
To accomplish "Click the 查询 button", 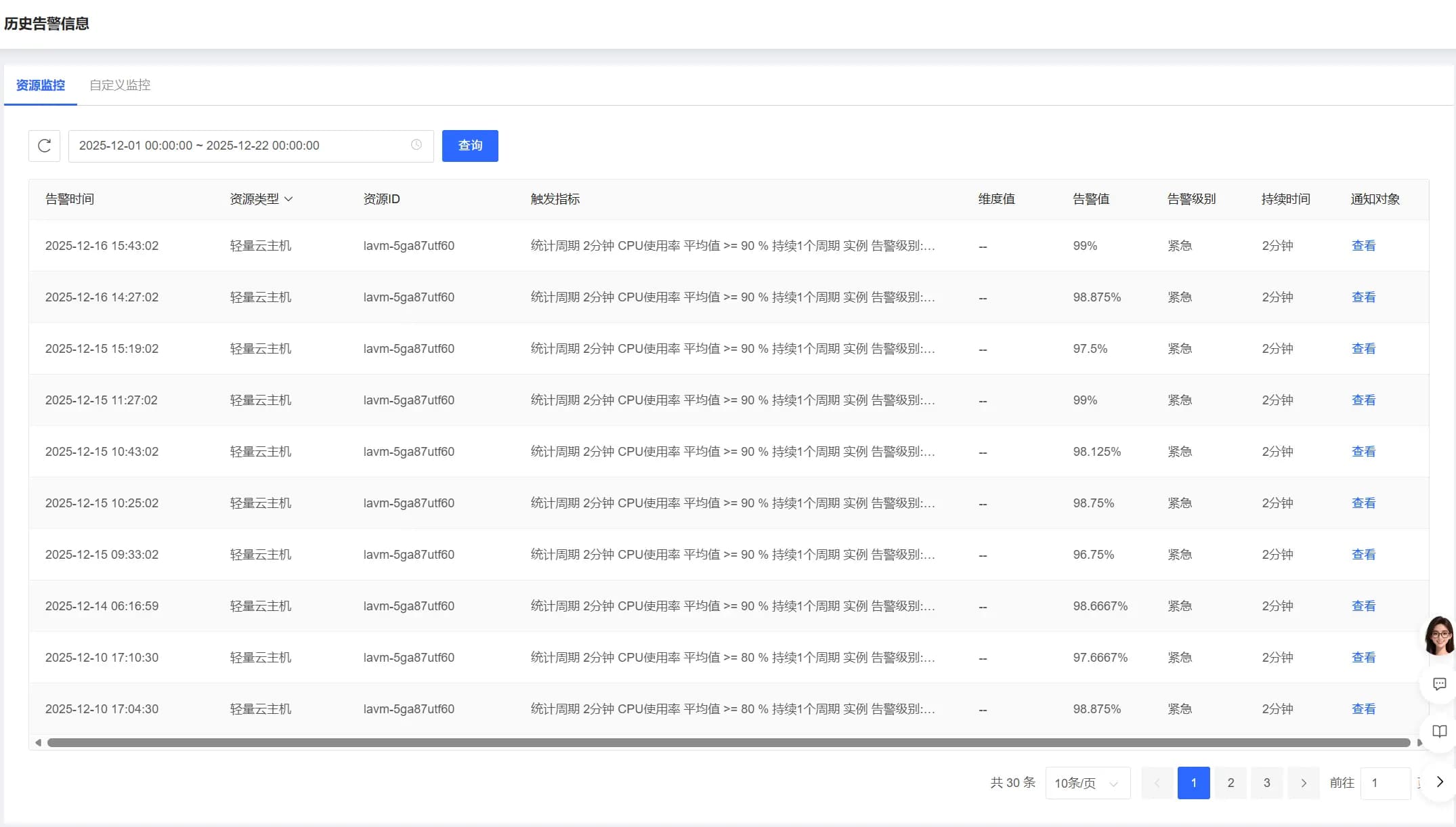I will [470, 146].
